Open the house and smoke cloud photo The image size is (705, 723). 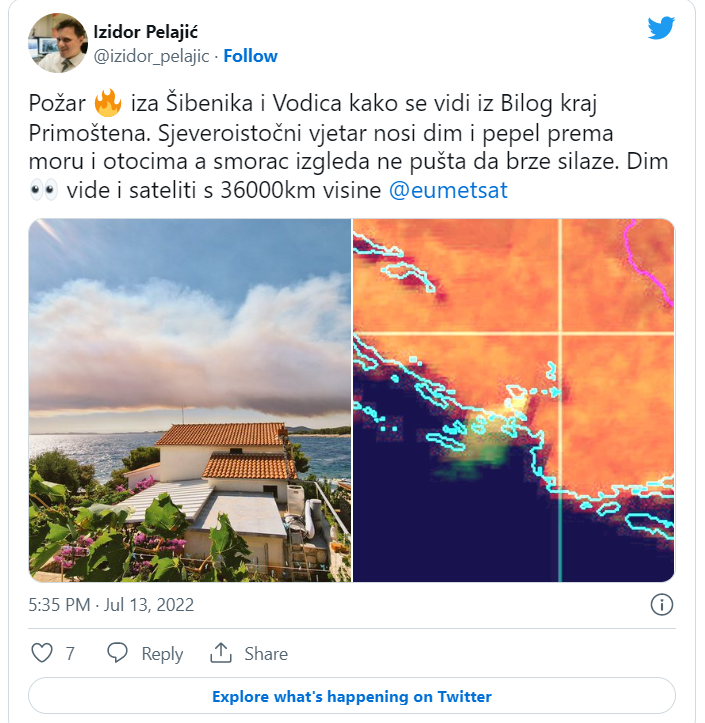(x=190, y=400)
